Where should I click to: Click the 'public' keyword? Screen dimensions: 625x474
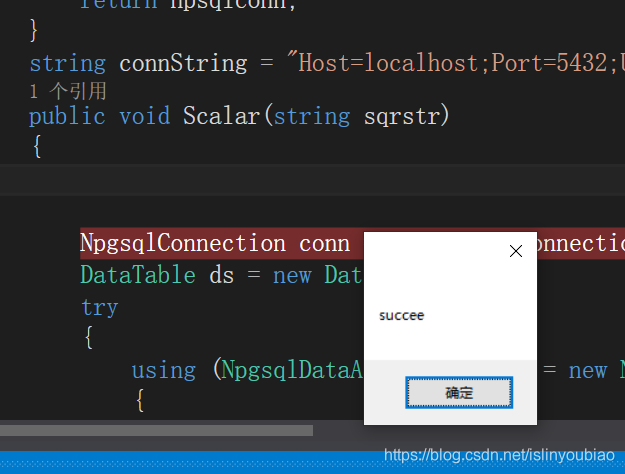pos(67,116)
